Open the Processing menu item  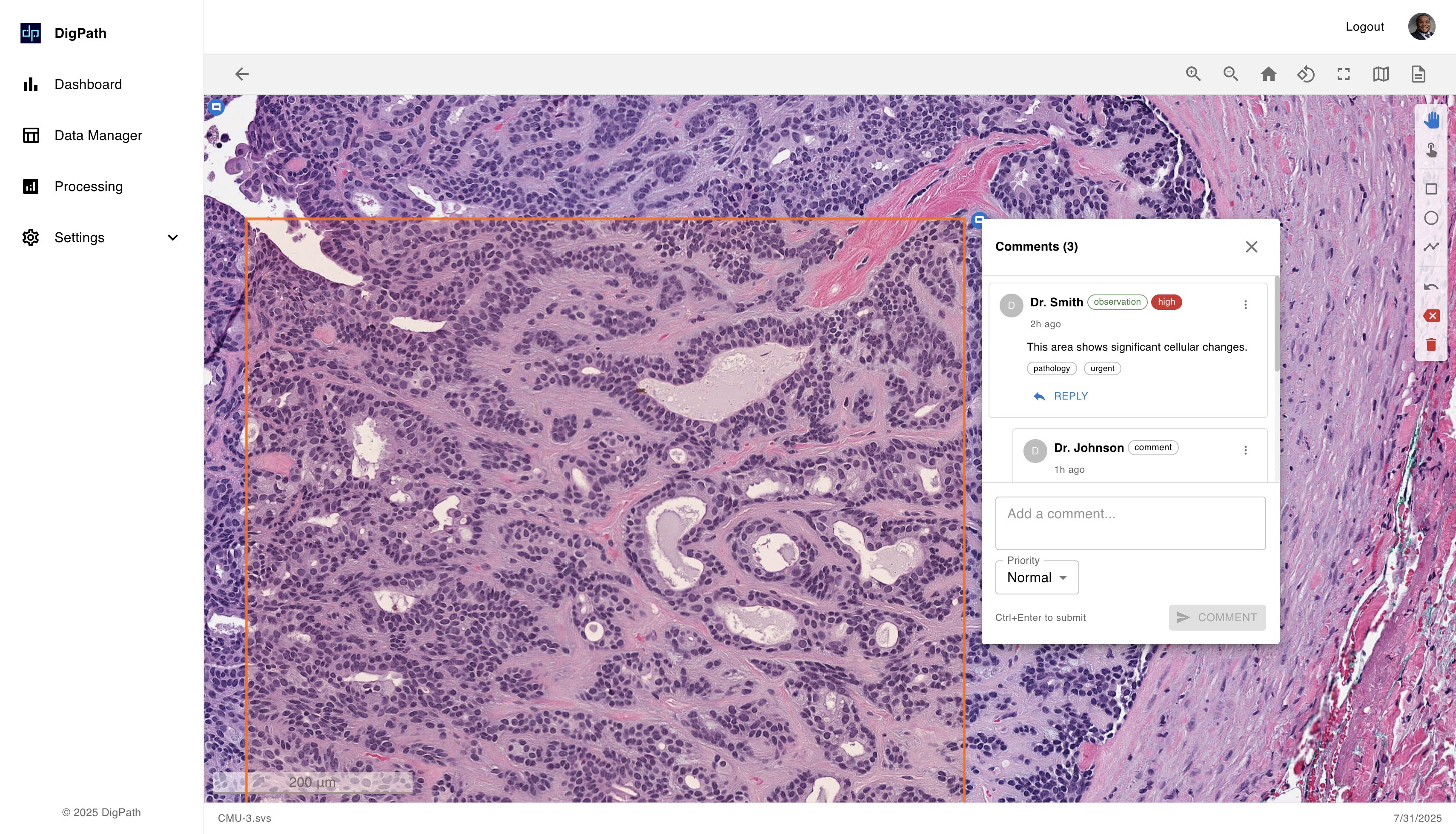(88, 186)
